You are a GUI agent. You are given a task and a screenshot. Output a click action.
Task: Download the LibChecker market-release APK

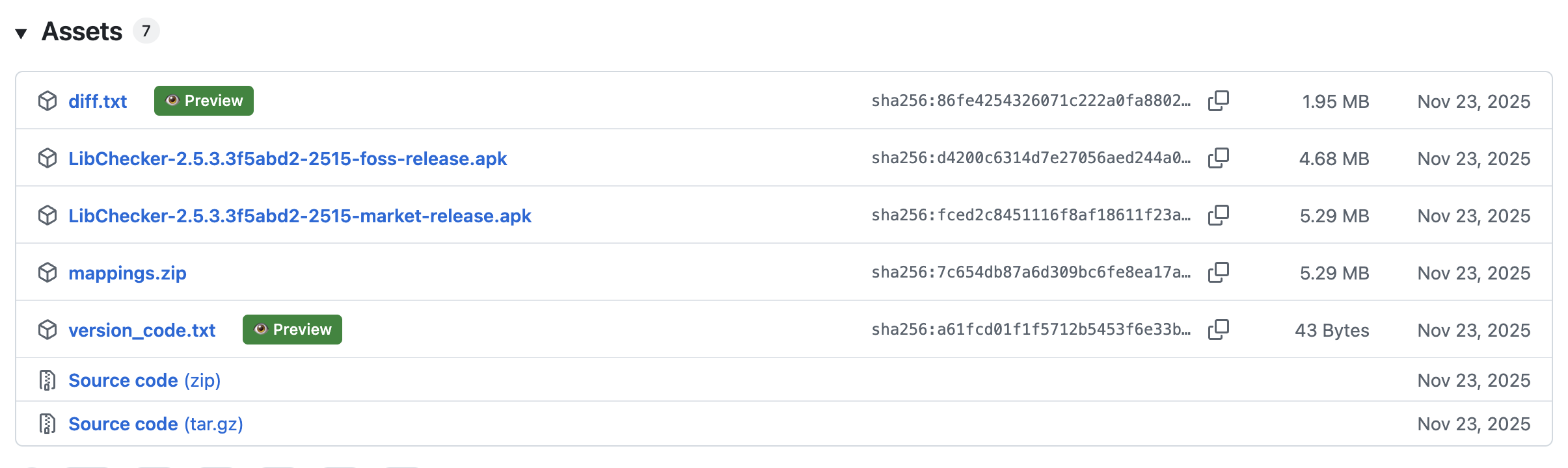[299, 216]
